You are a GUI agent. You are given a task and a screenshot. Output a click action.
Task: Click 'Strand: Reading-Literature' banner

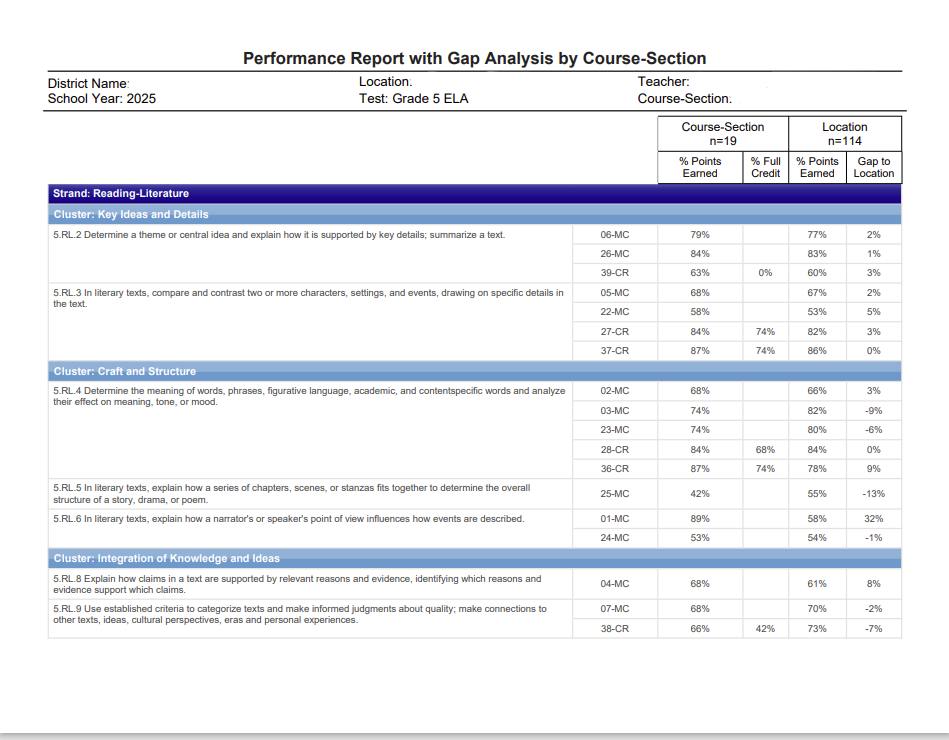point(474,194)
